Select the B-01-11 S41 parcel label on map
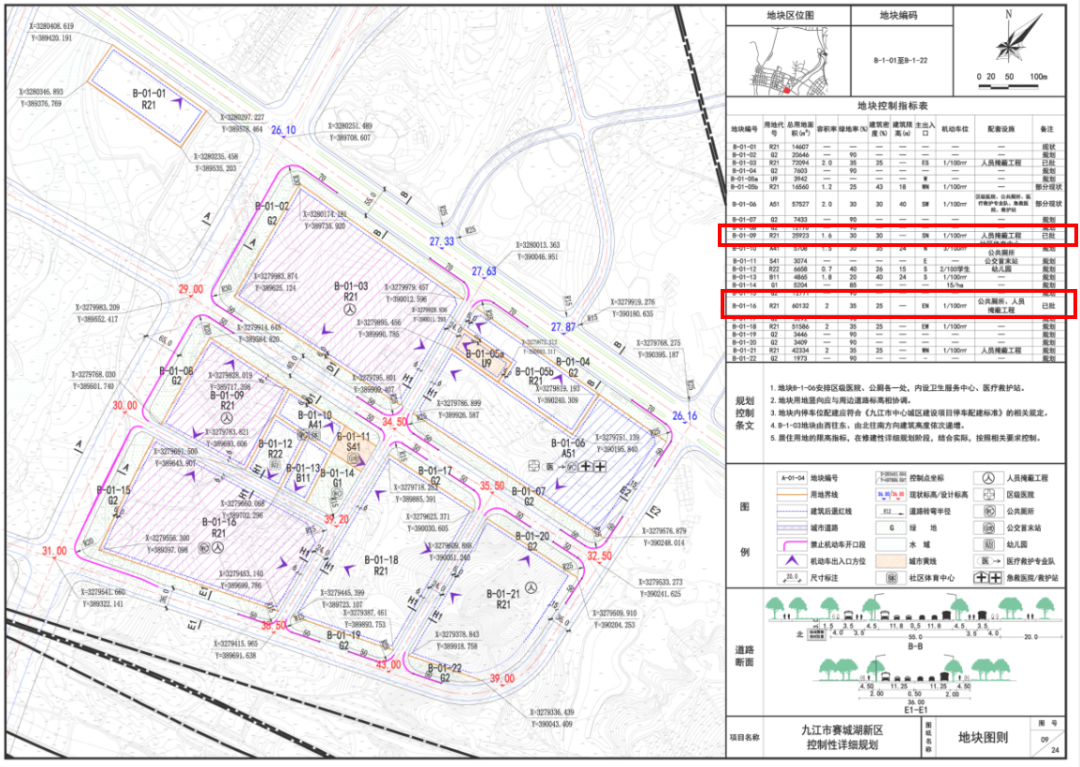This screenshot has width=1080, height=767. click(x=353, y=441)
